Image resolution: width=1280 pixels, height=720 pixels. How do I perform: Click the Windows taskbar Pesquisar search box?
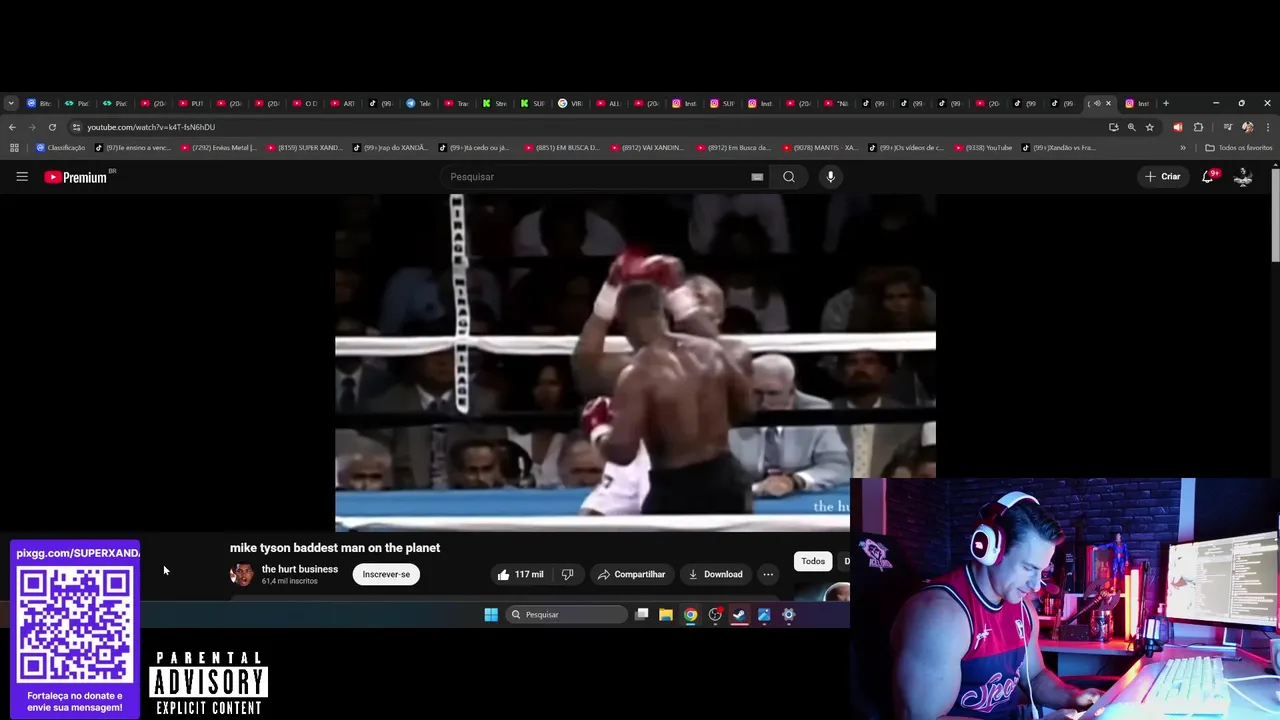coord(566,615)
